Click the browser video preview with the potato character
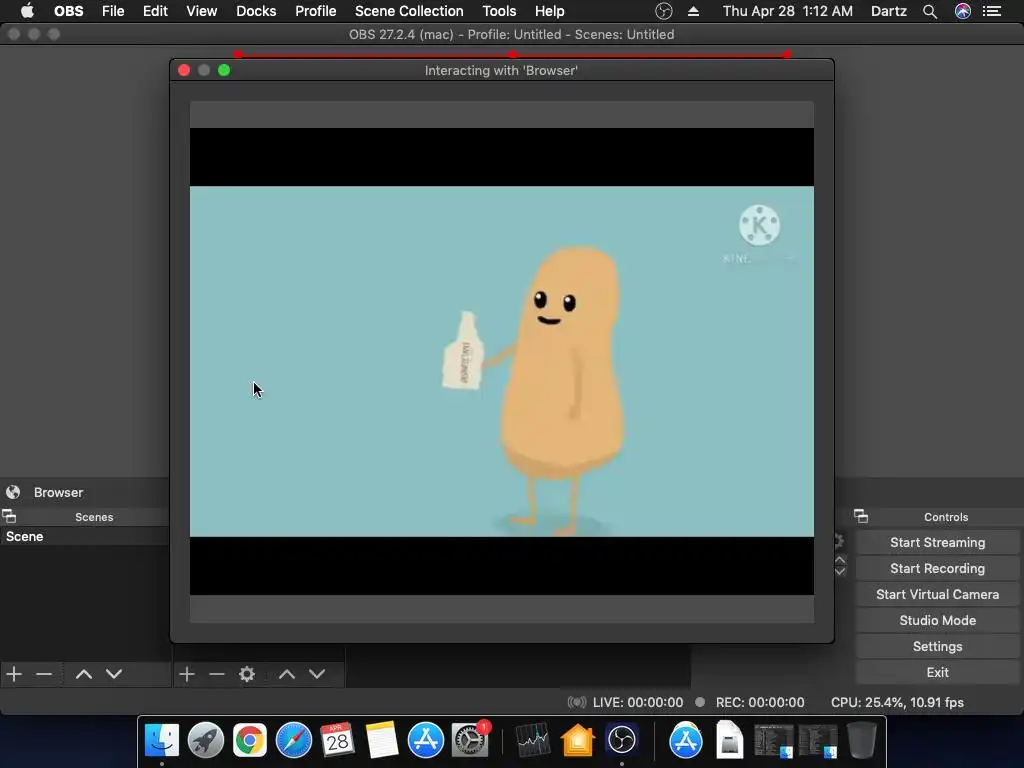Viewport: 1024px width, 768px height. [x=502, y=361]
